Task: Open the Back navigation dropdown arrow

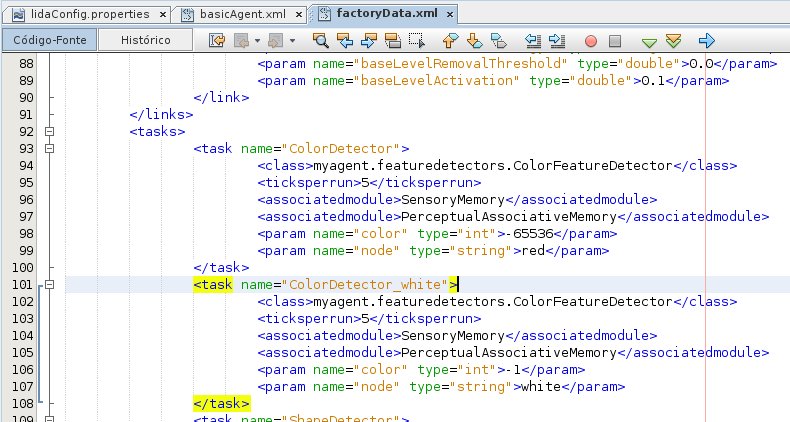Action: [x=258, y=41]
